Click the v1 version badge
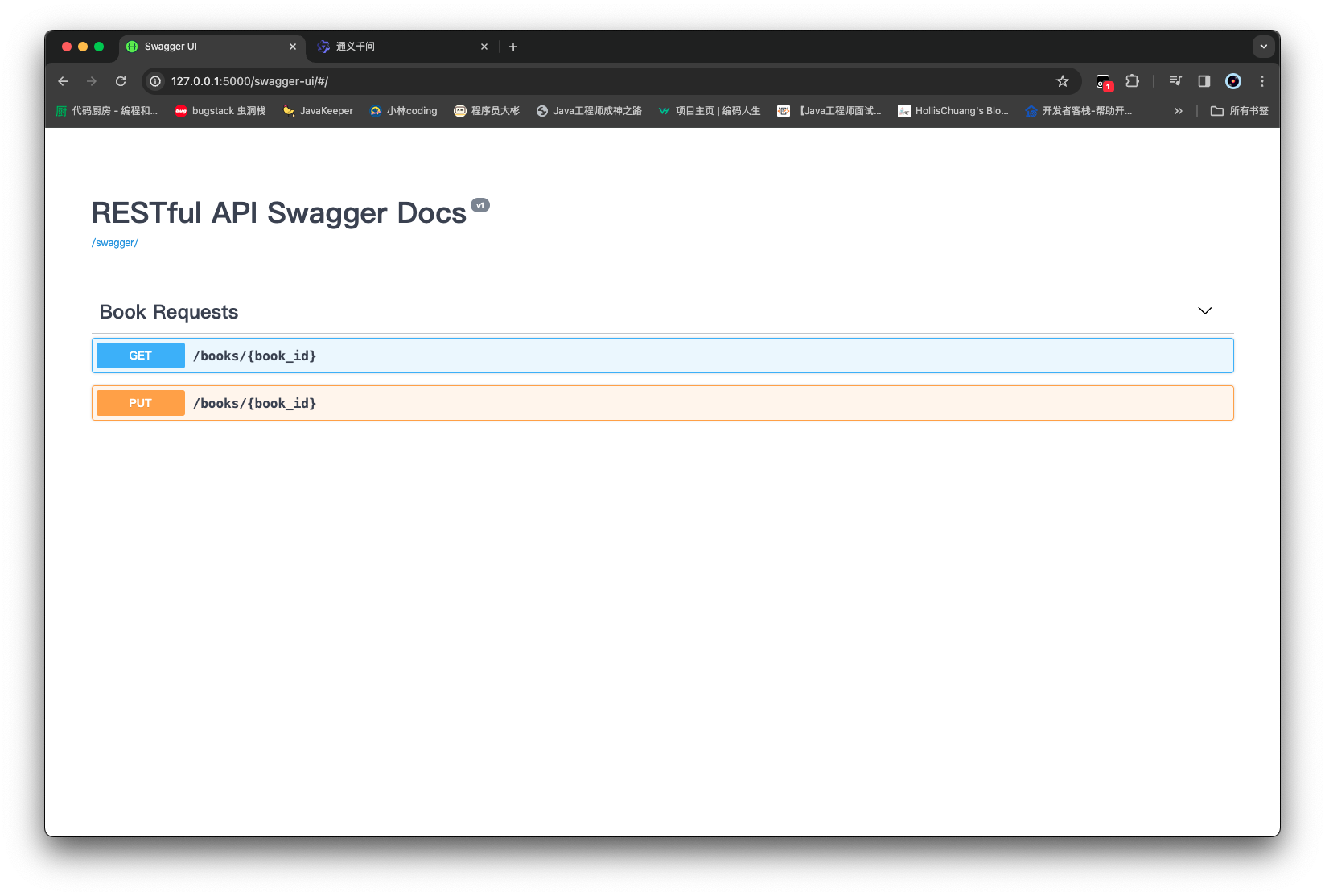The image size is (1325, 896). tap(480, 205)
